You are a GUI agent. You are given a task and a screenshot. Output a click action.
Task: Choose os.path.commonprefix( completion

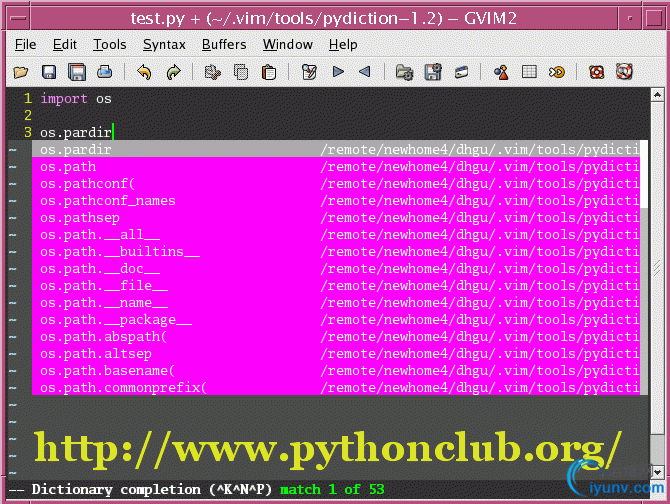coord(336,387)
